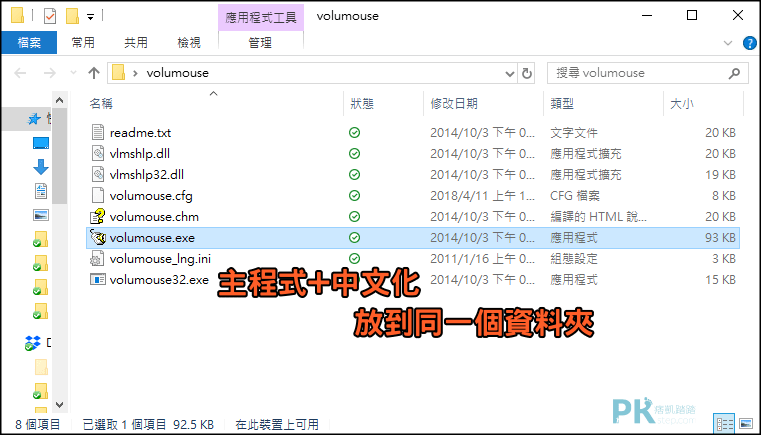Open Help with the blue question mark
Image resolution: width=761 pixels, height=435 pixels.
750,43
